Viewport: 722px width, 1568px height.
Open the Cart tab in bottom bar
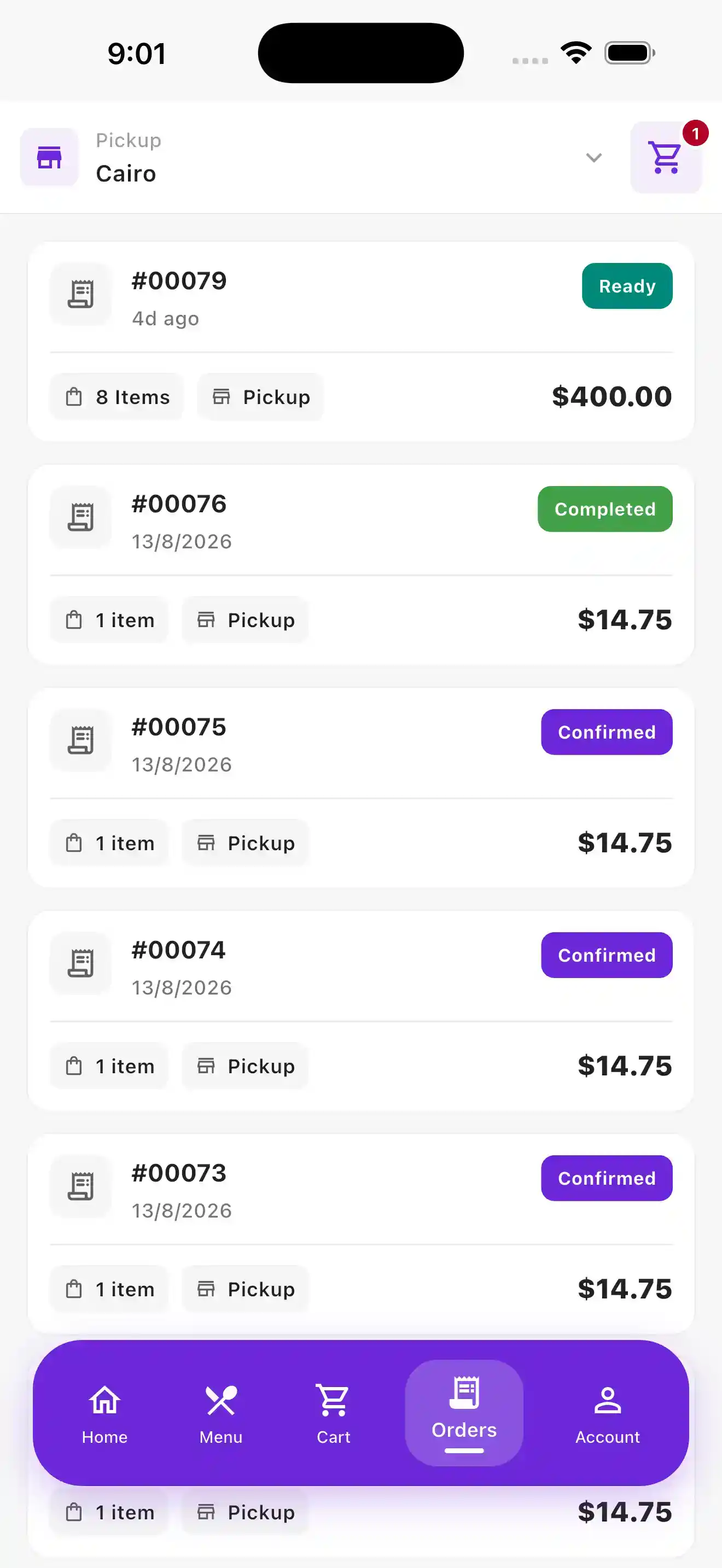coord(334,1414)
